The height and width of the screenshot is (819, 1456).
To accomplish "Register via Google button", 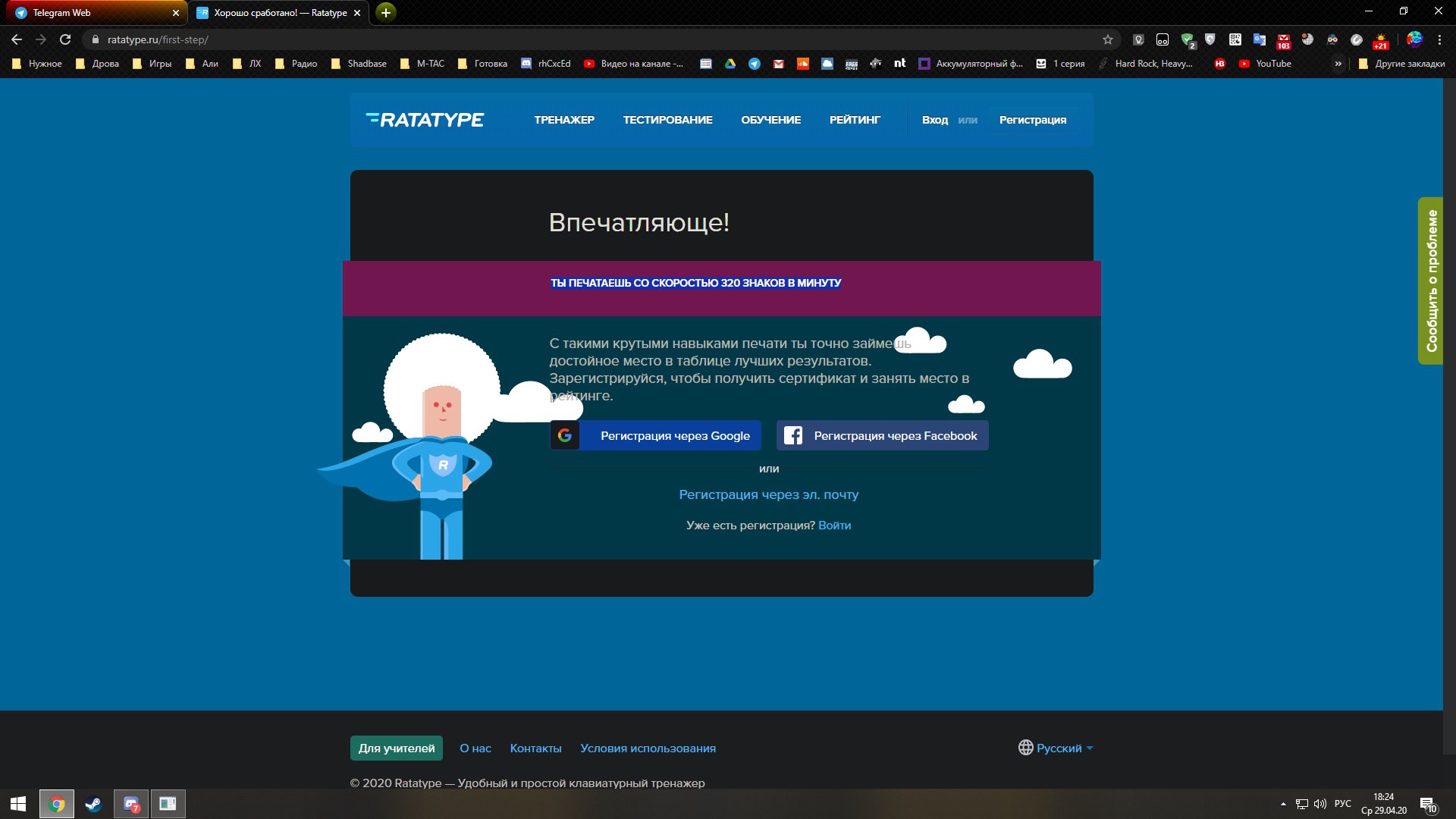I will 655,435.
